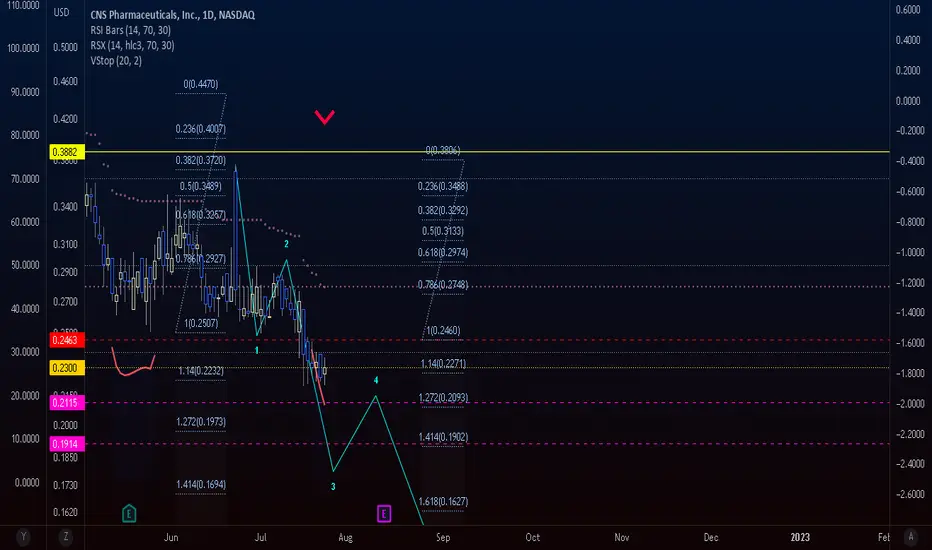Click the circular Y button on time axis
Viewport: 932px width, 550px height.
pos(23,537)
